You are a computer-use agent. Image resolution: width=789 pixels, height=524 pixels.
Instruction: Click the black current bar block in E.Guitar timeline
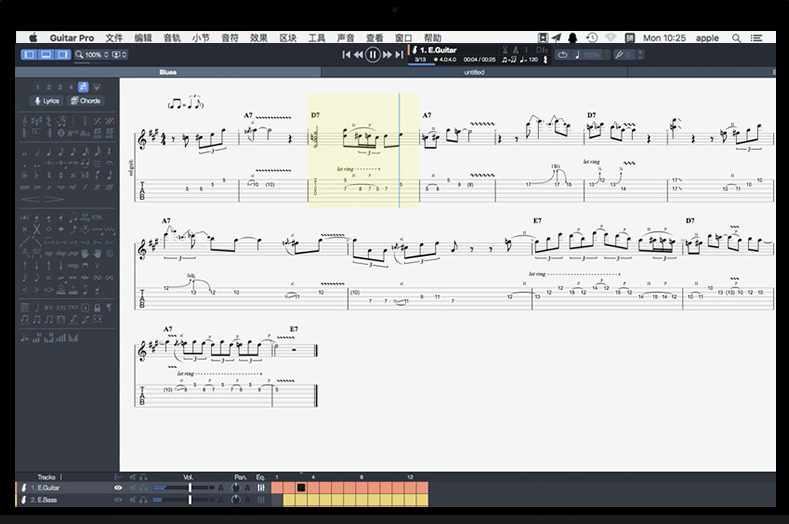(x=301, y=487)
